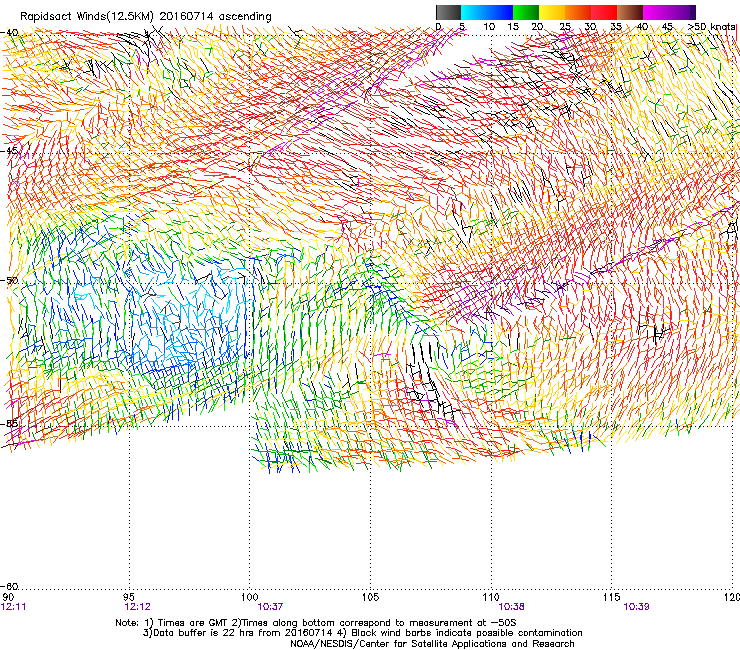Click the gray 0-5 knots color swatch
This screenshot has width=740, height=650.
point(448,12)
